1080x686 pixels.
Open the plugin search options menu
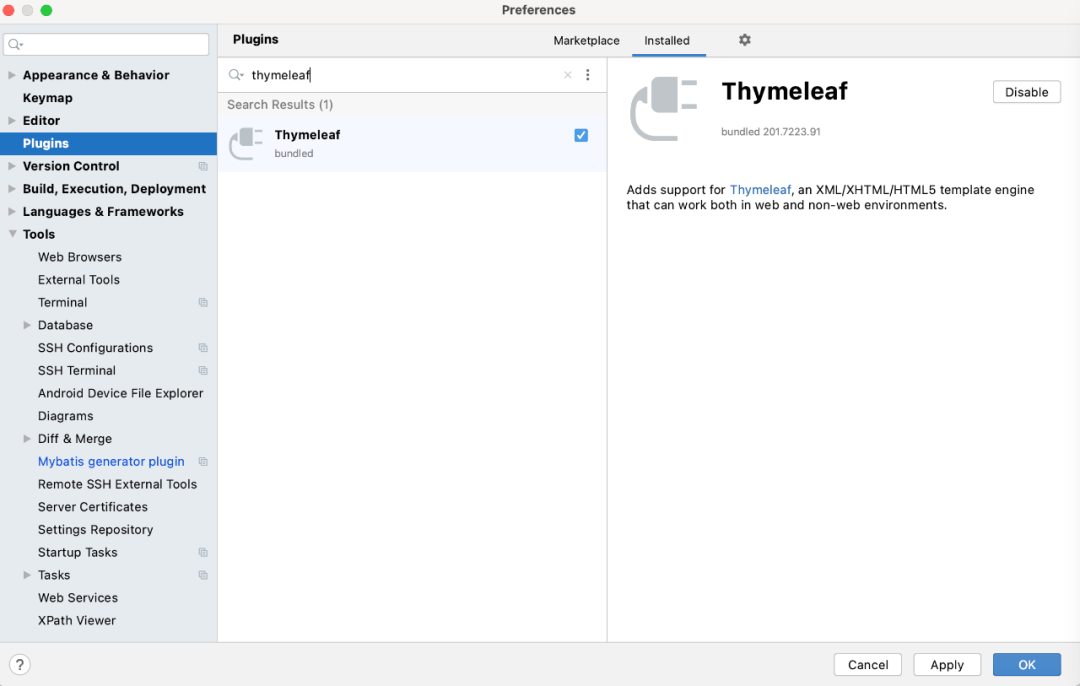click(588, 75)
